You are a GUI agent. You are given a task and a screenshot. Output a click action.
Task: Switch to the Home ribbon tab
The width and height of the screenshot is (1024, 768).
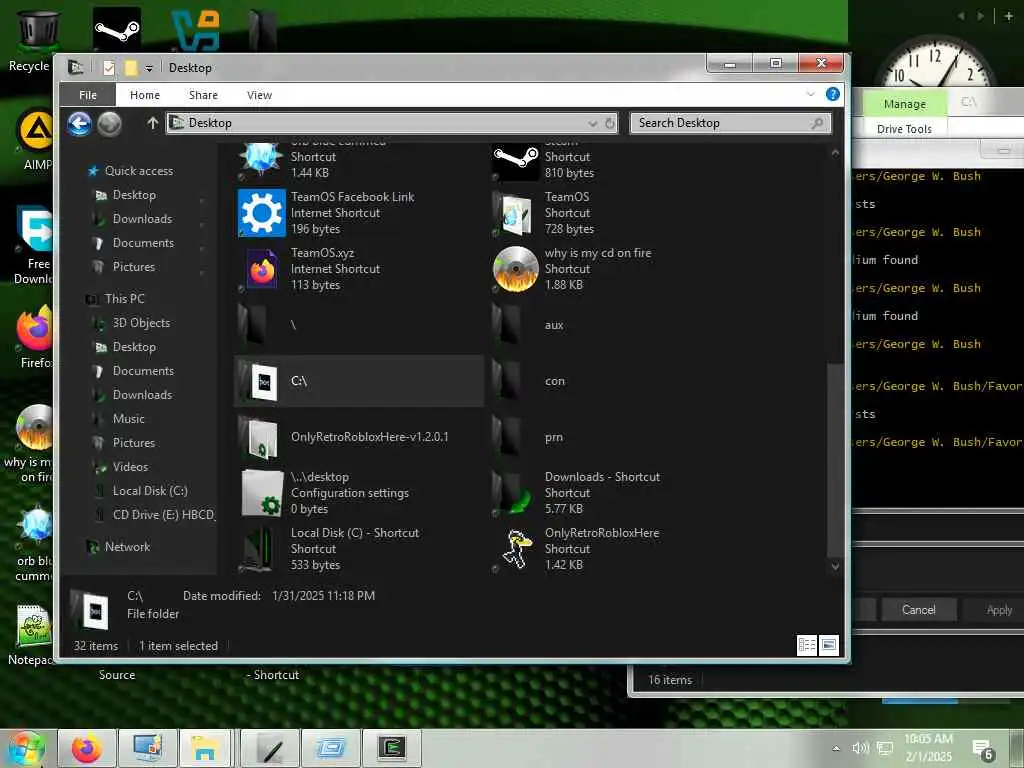tap(145, 95)
